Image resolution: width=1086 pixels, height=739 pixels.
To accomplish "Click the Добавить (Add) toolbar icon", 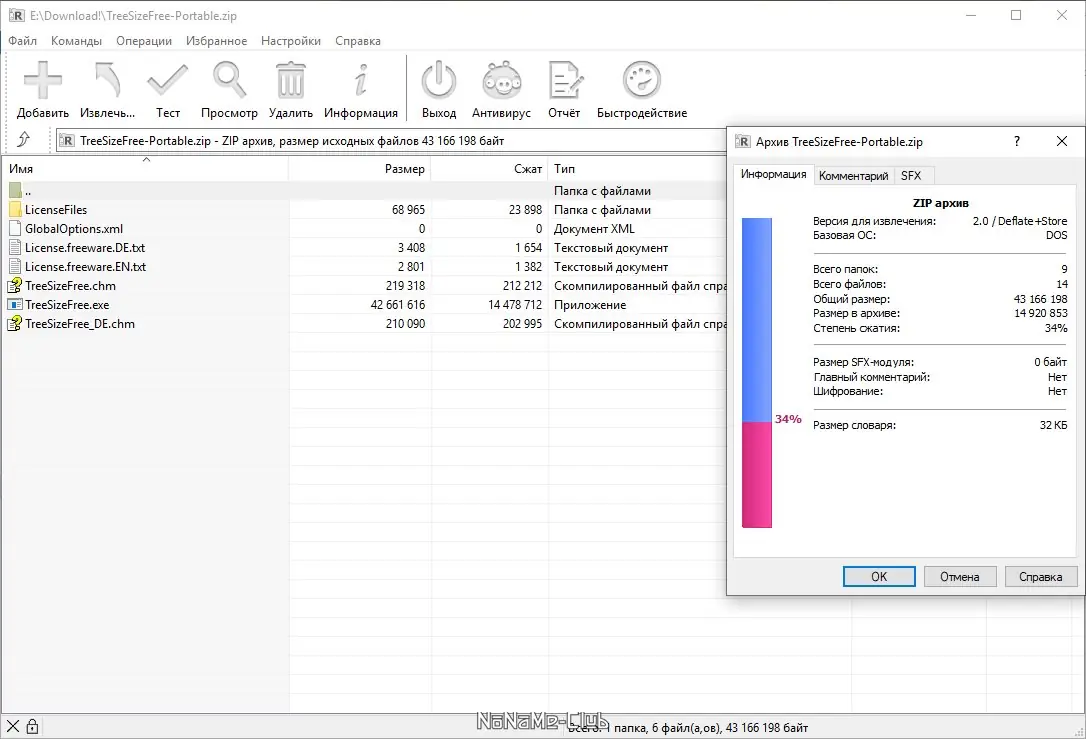I will [43, 80].
